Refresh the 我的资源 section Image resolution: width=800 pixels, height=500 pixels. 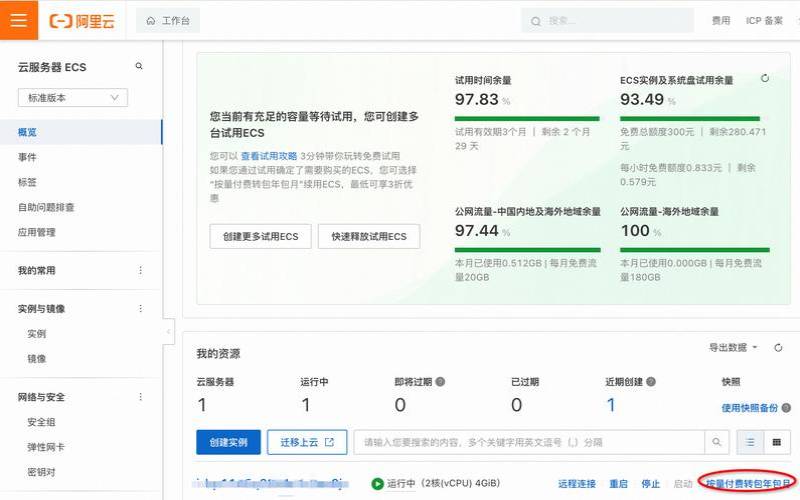[780, 347]
